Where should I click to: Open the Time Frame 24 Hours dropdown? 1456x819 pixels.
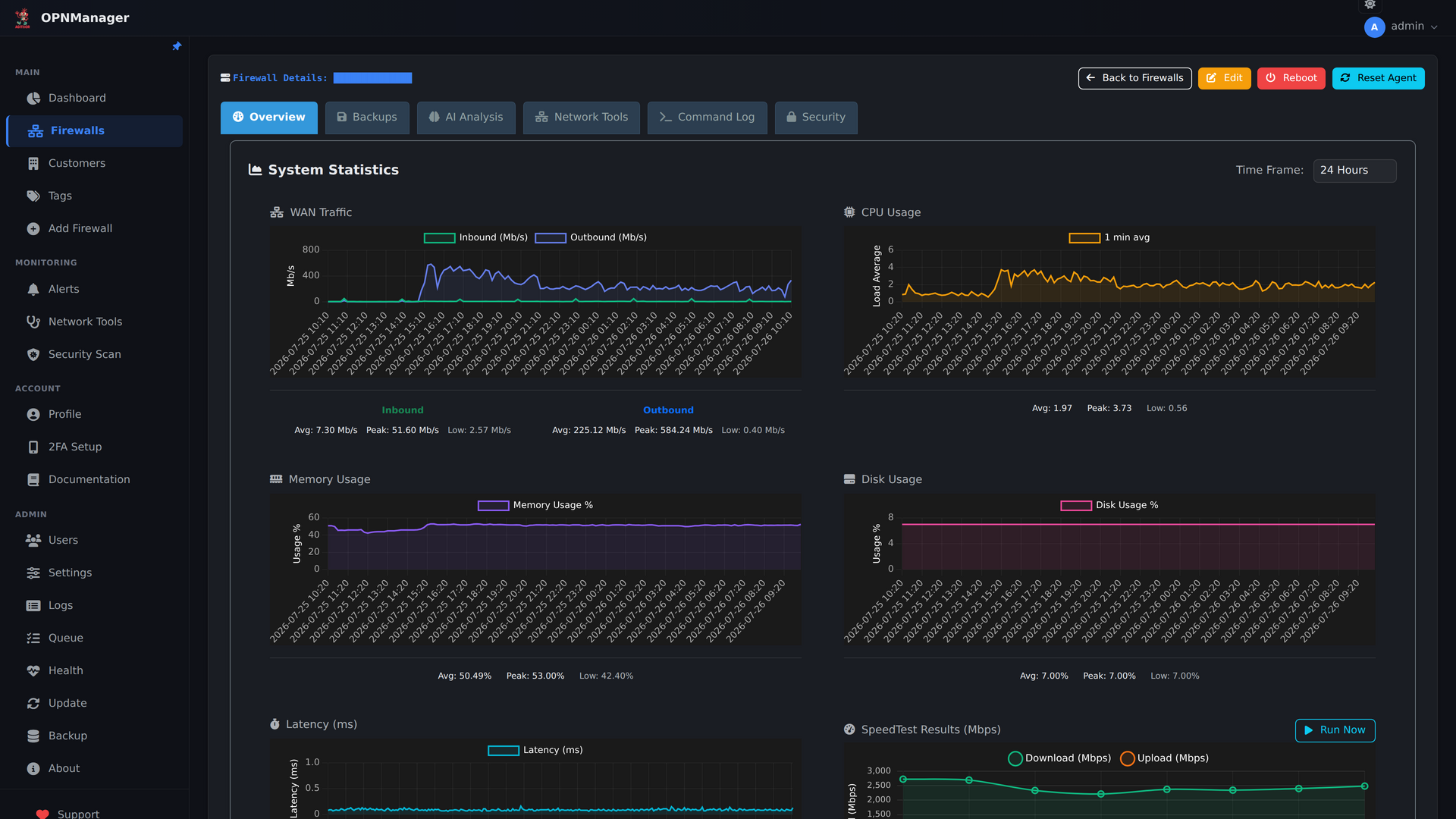click(x=1354, y=171)
